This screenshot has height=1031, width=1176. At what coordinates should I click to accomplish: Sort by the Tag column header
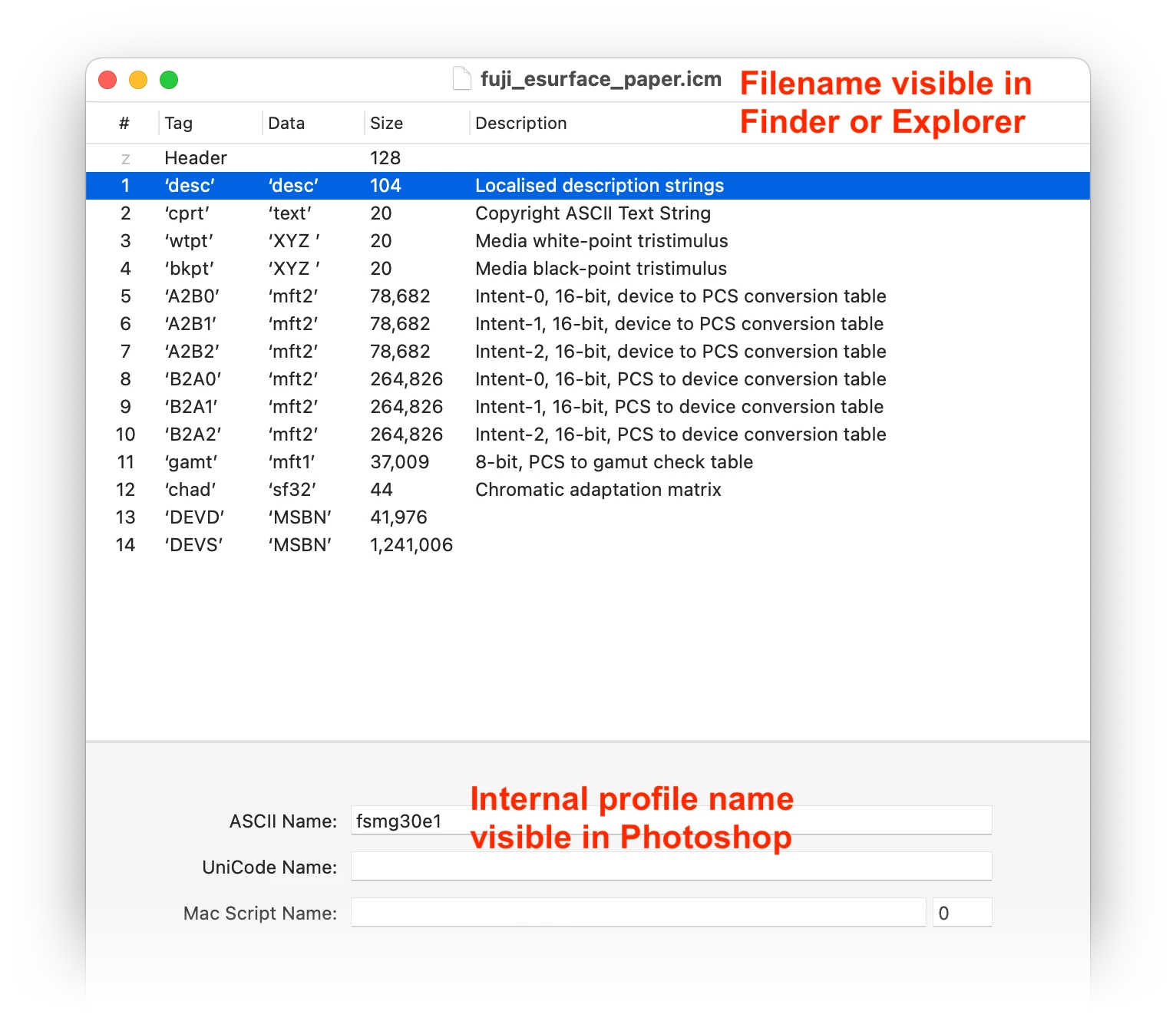(x=179, y=123)
